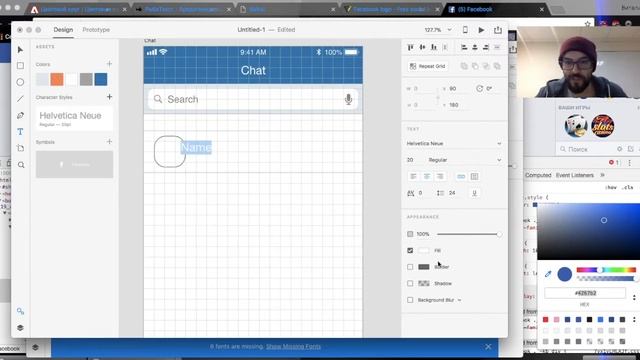Toggle the Fill checkbox
The height and width of the screenshot is (360, 640).
tap(410, 251)
